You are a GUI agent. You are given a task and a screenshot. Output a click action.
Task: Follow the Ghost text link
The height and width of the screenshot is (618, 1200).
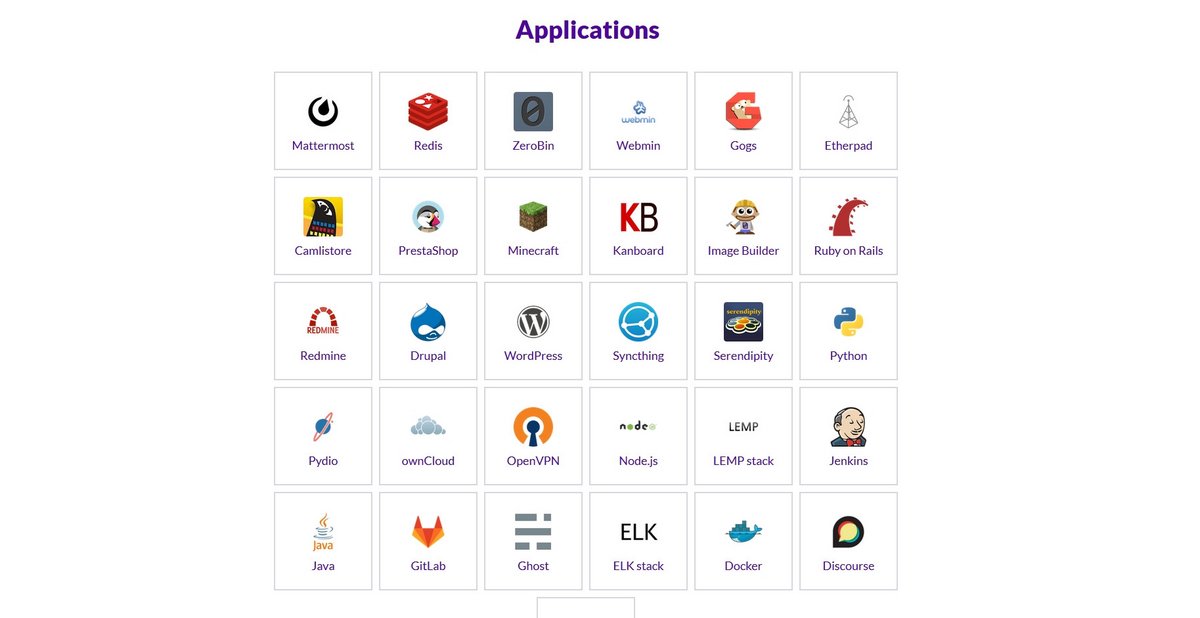click(x=533, y=566)
